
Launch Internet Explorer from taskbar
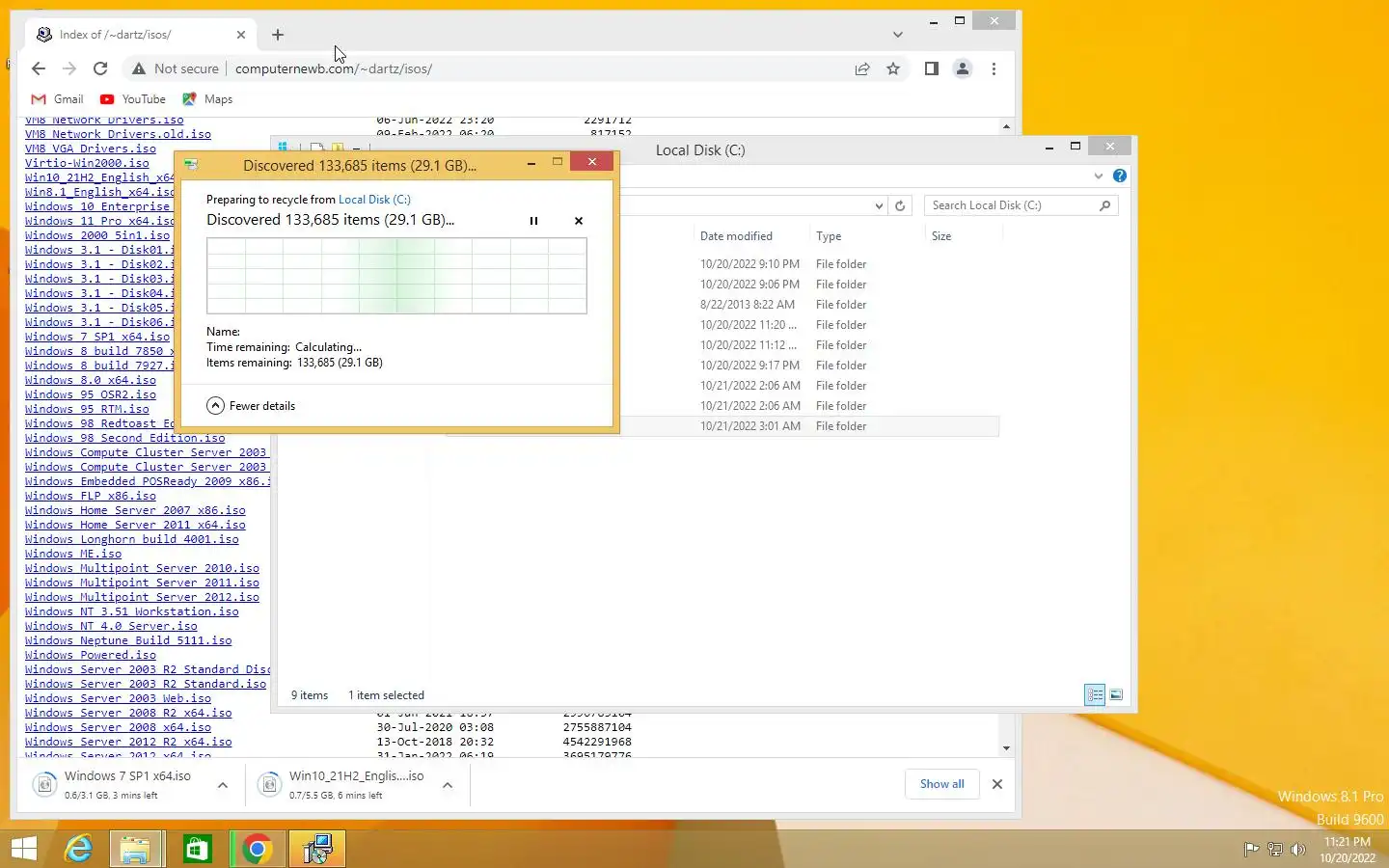point(78,849)
